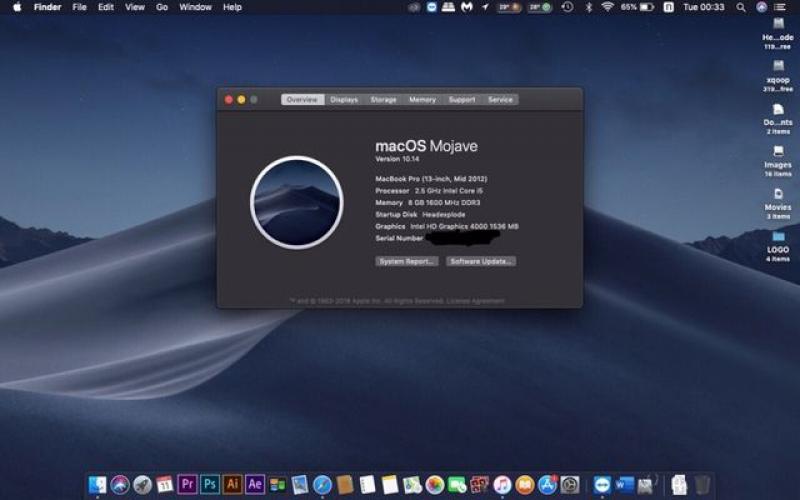800x500 pixels.
Task: Open the Spotlight search magnifier icon
Action: 741,7
